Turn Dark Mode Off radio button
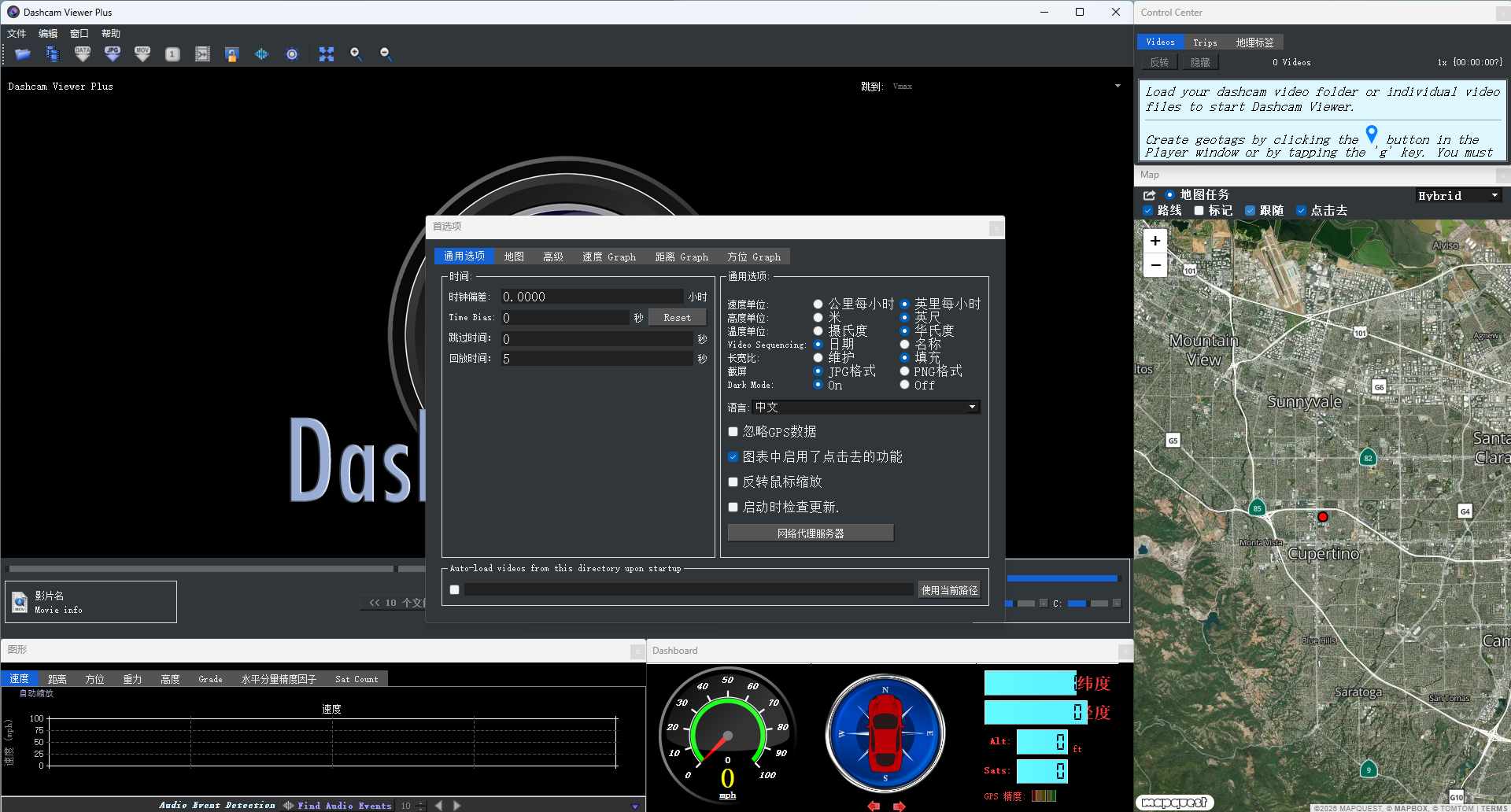1511x812 pixels. [904, 385]
